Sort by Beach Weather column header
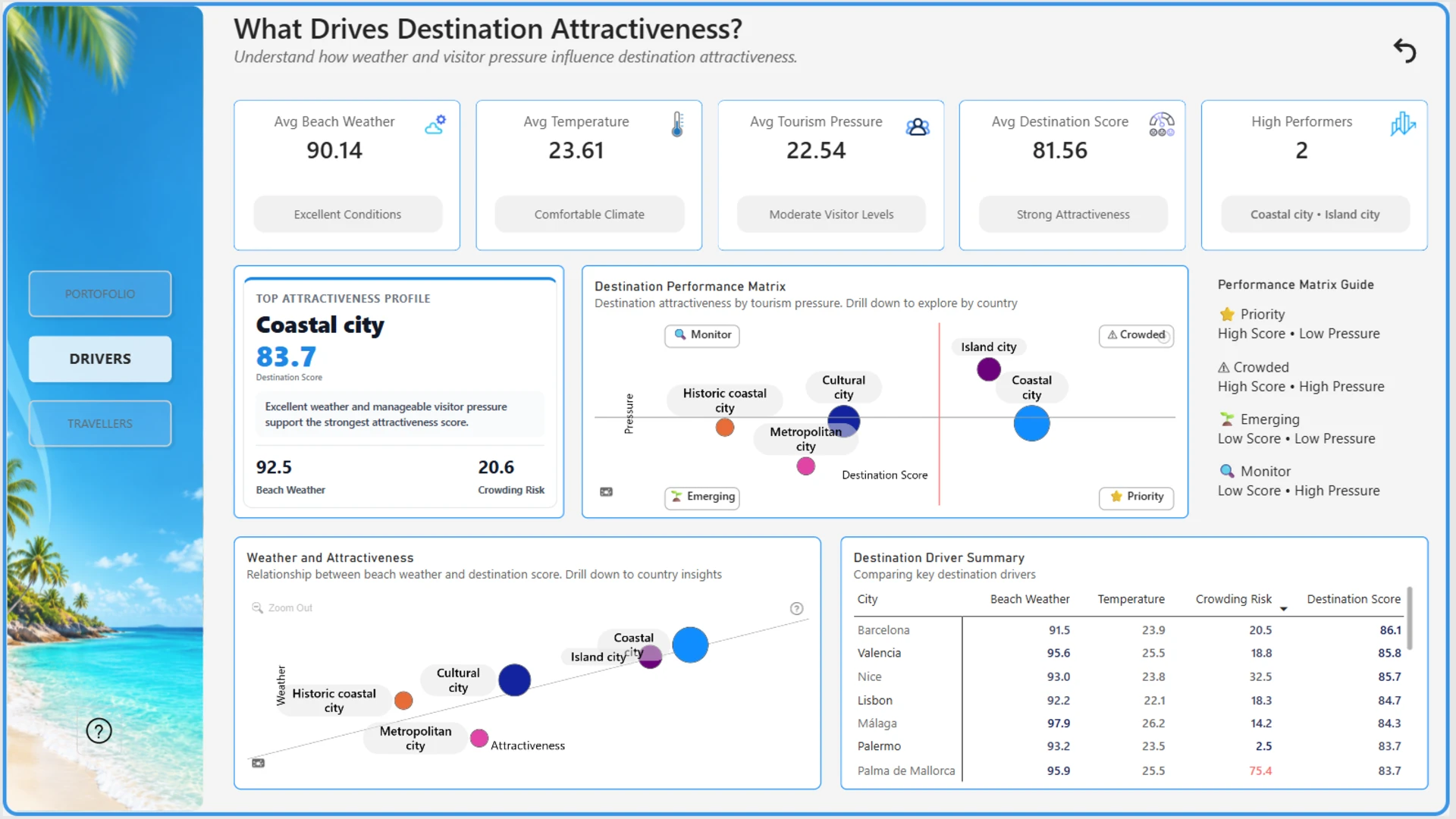The width and height of the screenshot is (1456, 819). (x=1030, y=599)
